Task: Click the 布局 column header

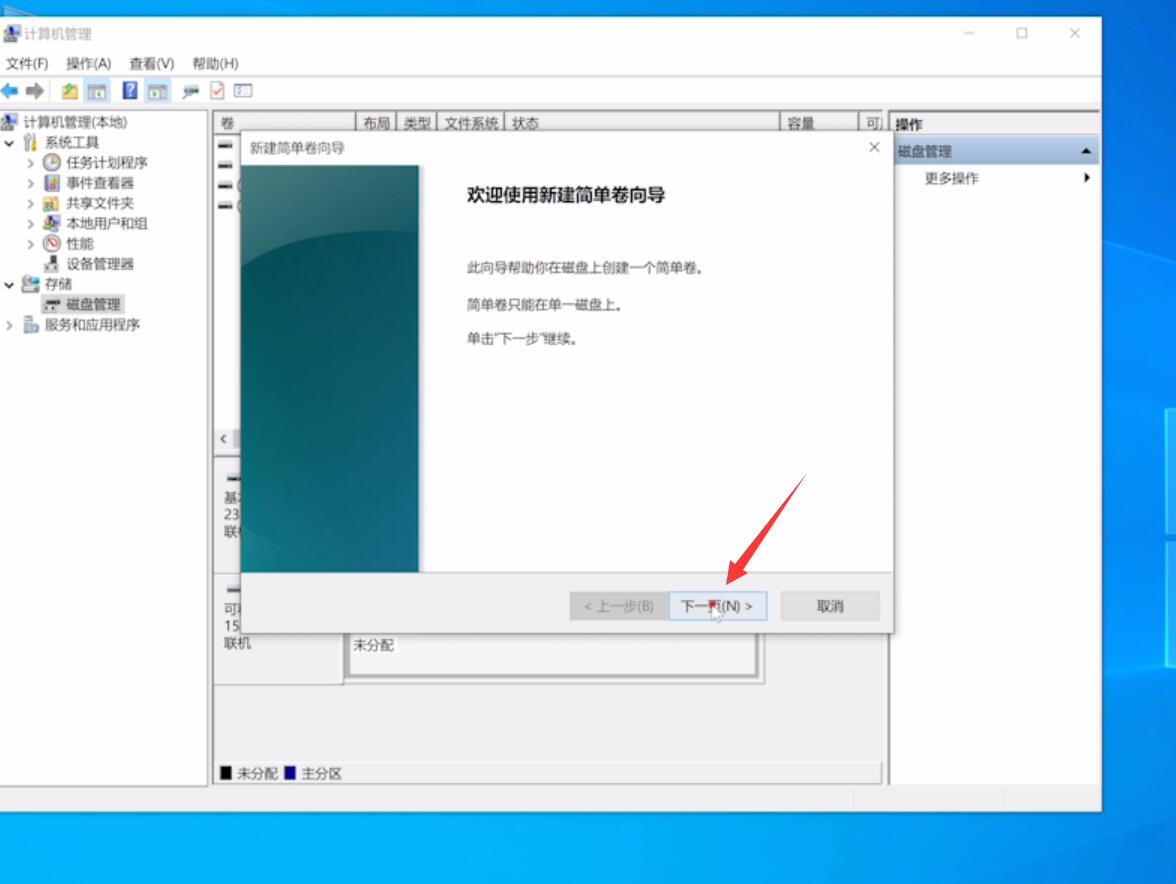Action: pyautogui.click(x=376, y=122)
